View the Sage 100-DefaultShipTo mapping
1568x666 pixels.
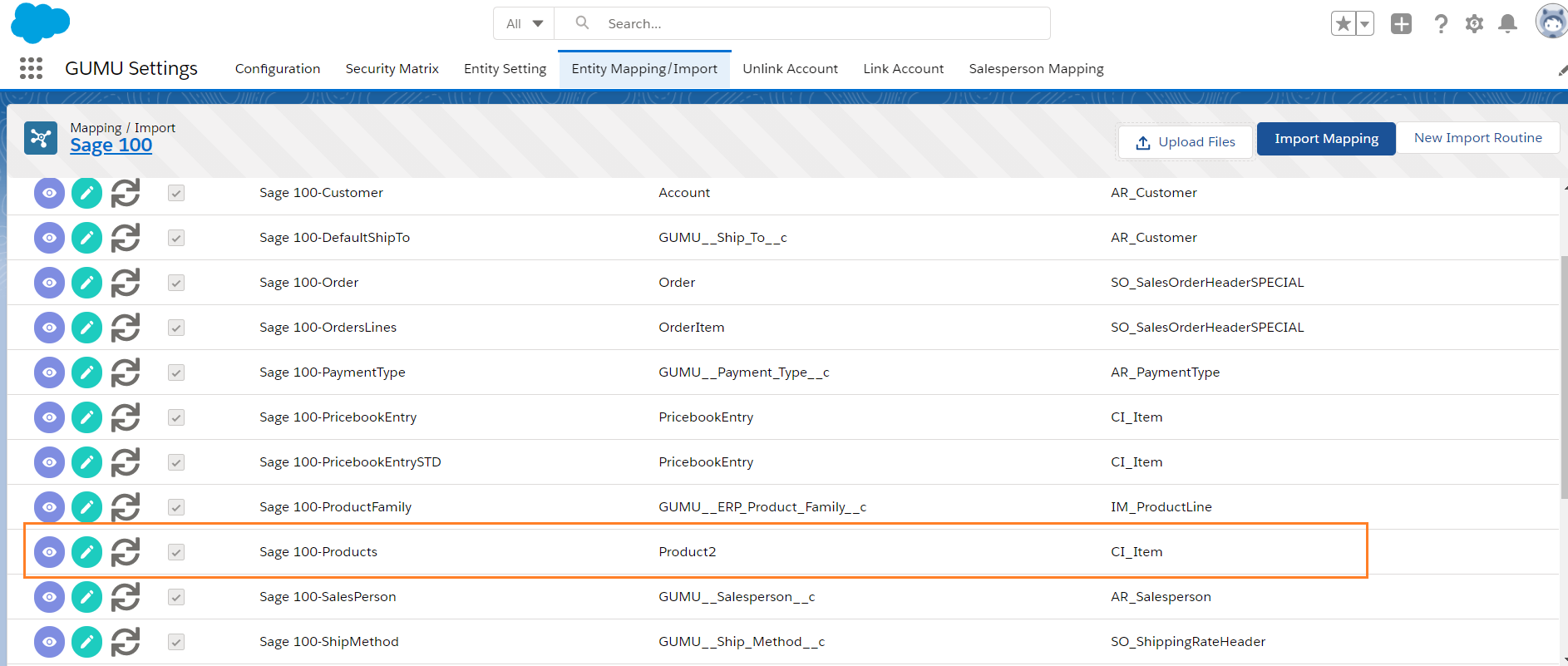(49, 238)
